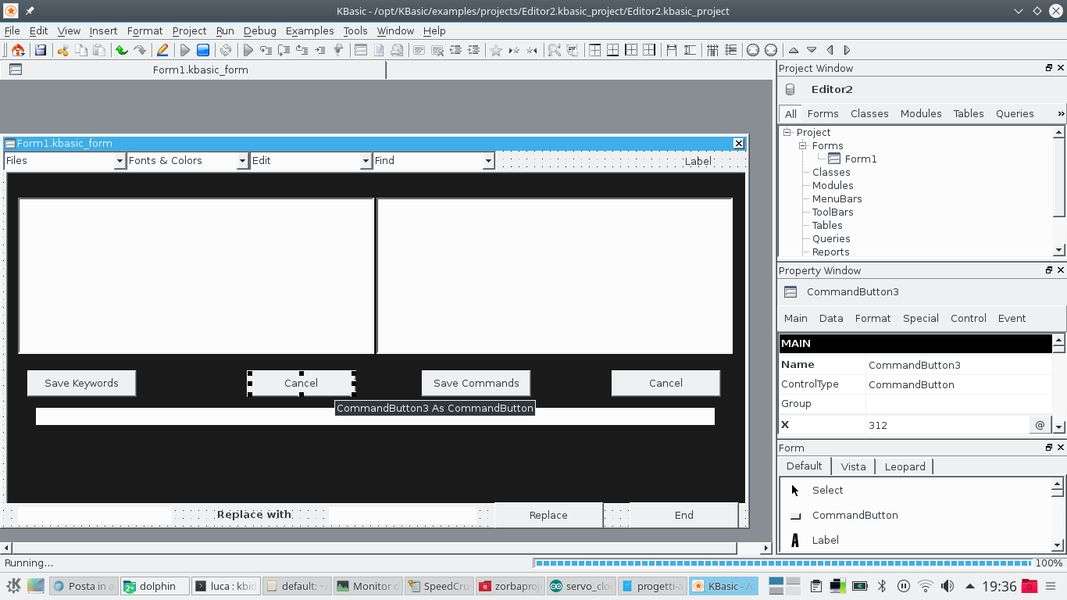Click the Replace button on form
This screenshot has height=600, width=1067.
(x=548, y=515)
